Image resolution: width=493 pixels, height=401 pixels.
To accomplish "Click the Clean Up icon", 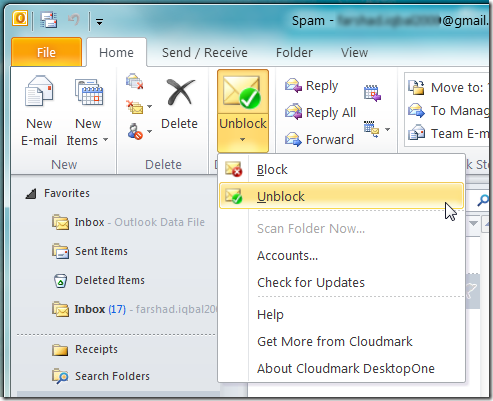I will 135,107.
